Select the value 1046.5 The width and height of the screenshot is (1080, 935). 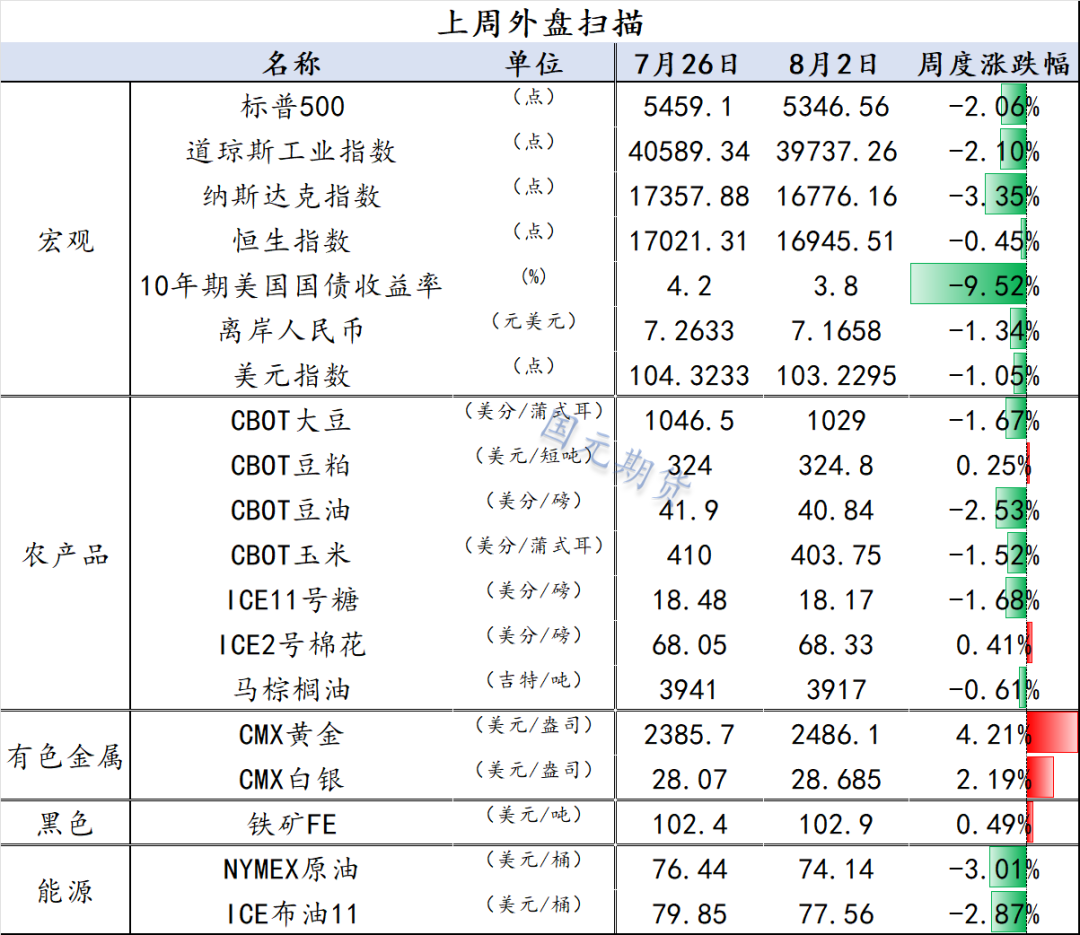point(689,420)
